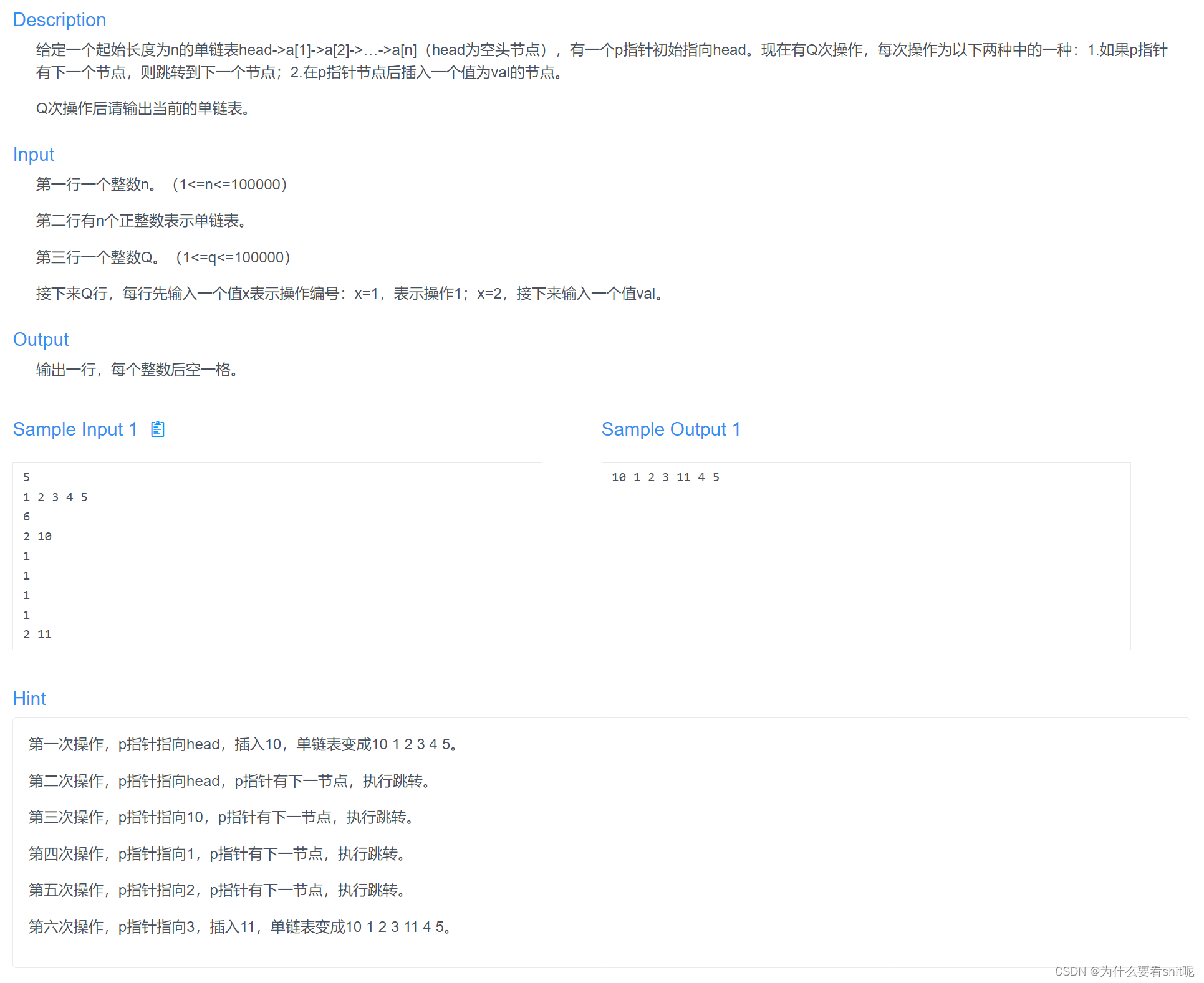
Task: Click the Input section heading
Action: (x=33, y=154)
